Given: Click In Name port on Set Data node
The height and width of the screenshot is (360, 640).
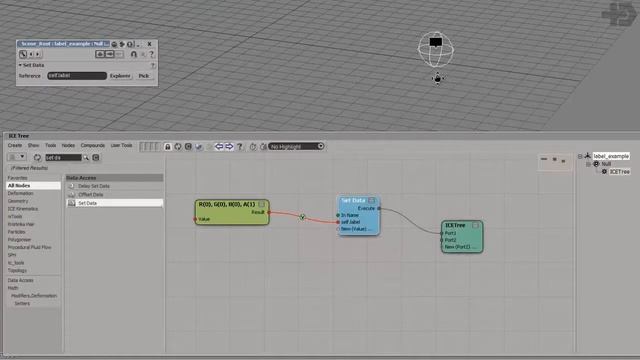Looking at the screenshot, I should pos(338,215).
